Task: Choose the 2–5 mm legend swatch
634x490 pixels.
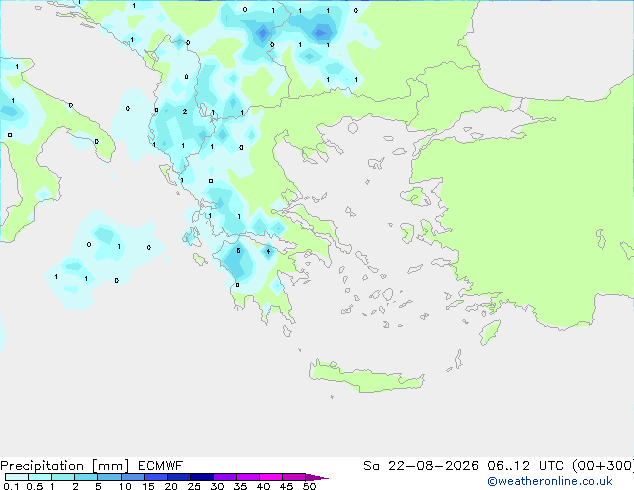Action: point(86,477)
